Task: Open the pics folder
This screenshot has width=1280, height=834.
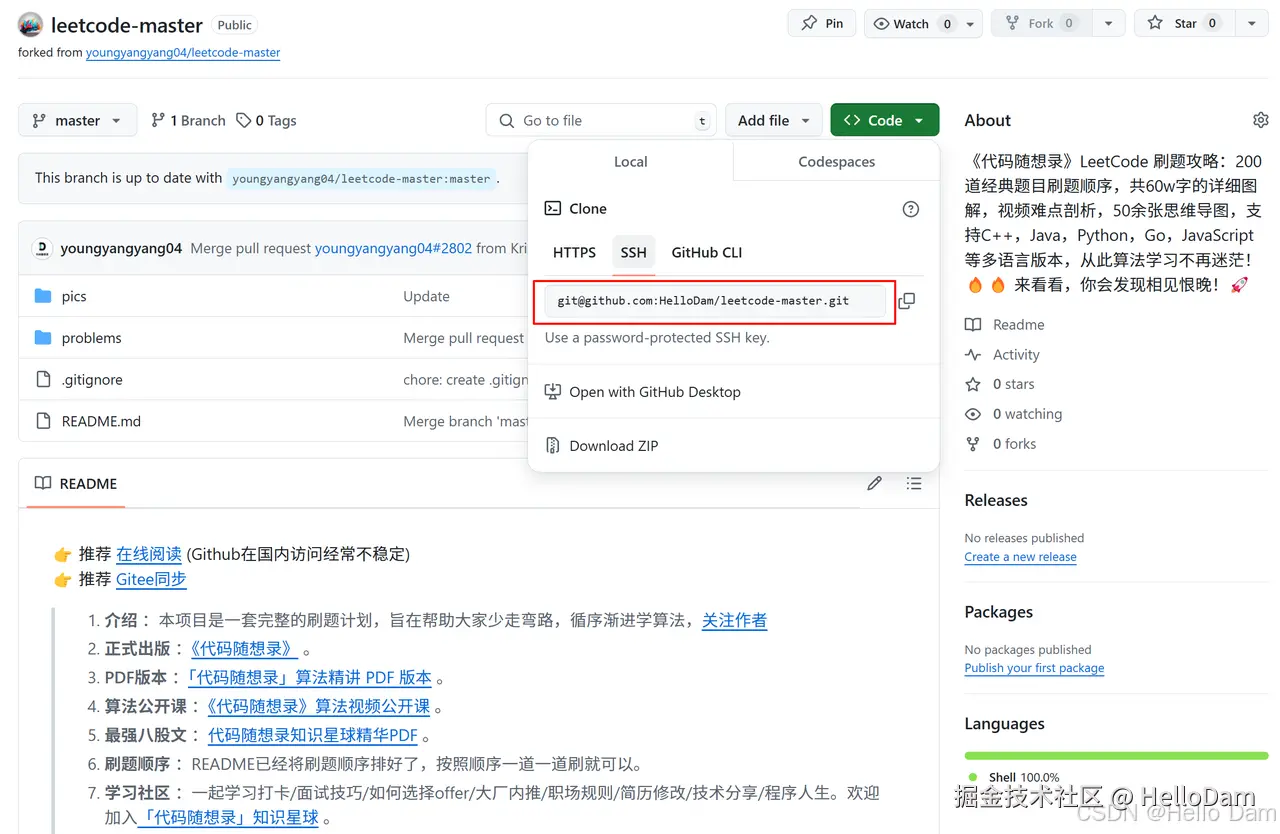Action: coord(74,296)
